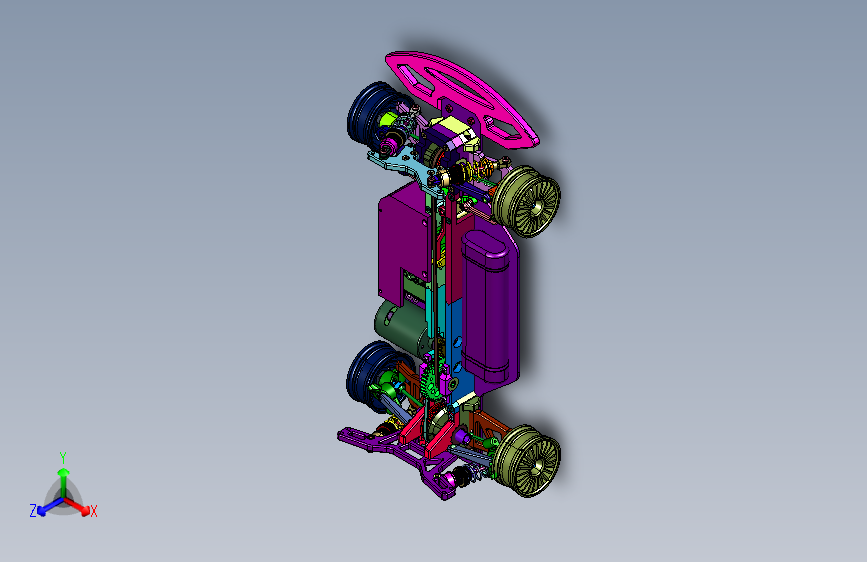The width and height of the screenshot is (867, 562).
Task: Select the green spur gear
Action: point(430,382)
